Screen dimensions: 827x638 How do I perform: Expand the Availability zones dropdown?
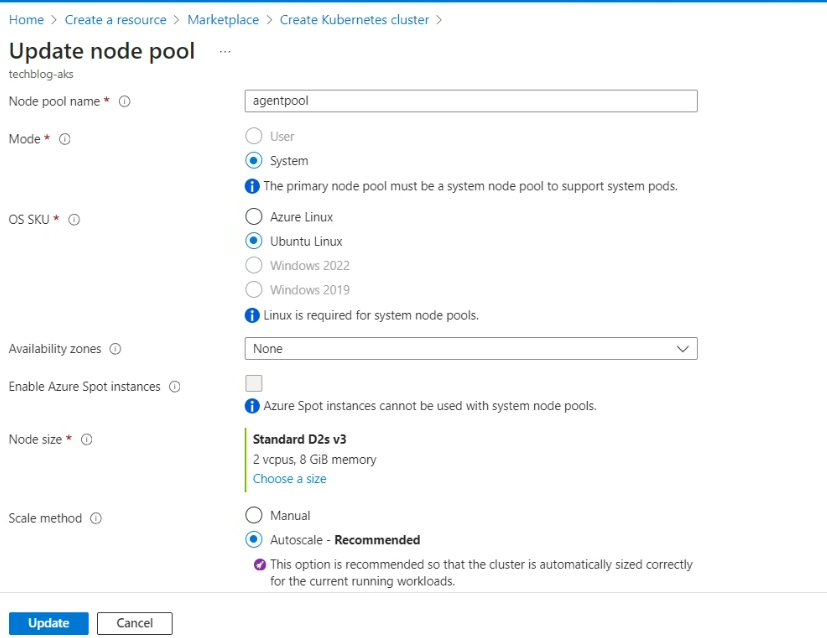(x=470, y=349)
